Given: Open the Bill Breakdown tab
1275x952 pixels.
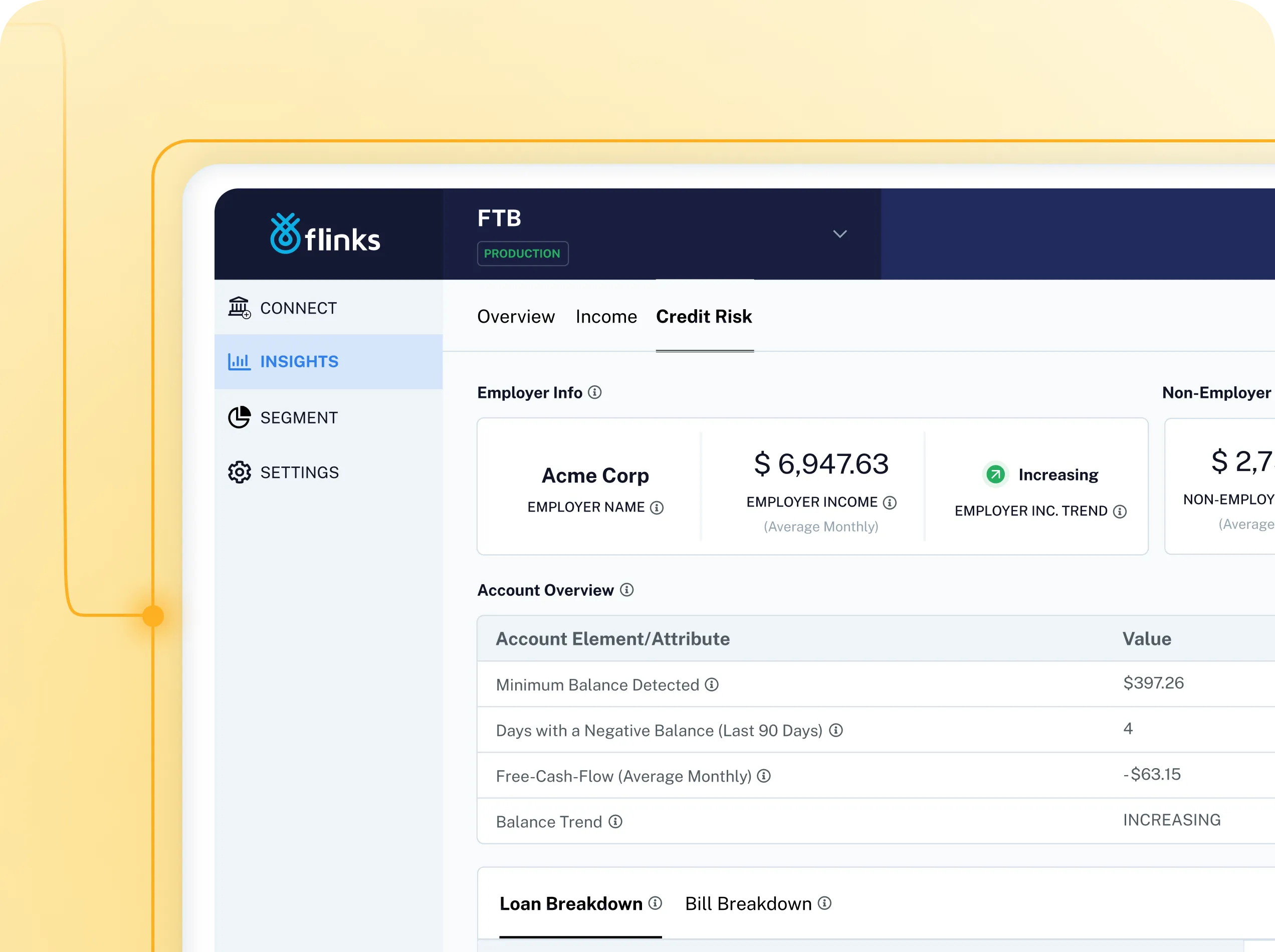Looking at the screenshot, I should click(x=748, y=903).
